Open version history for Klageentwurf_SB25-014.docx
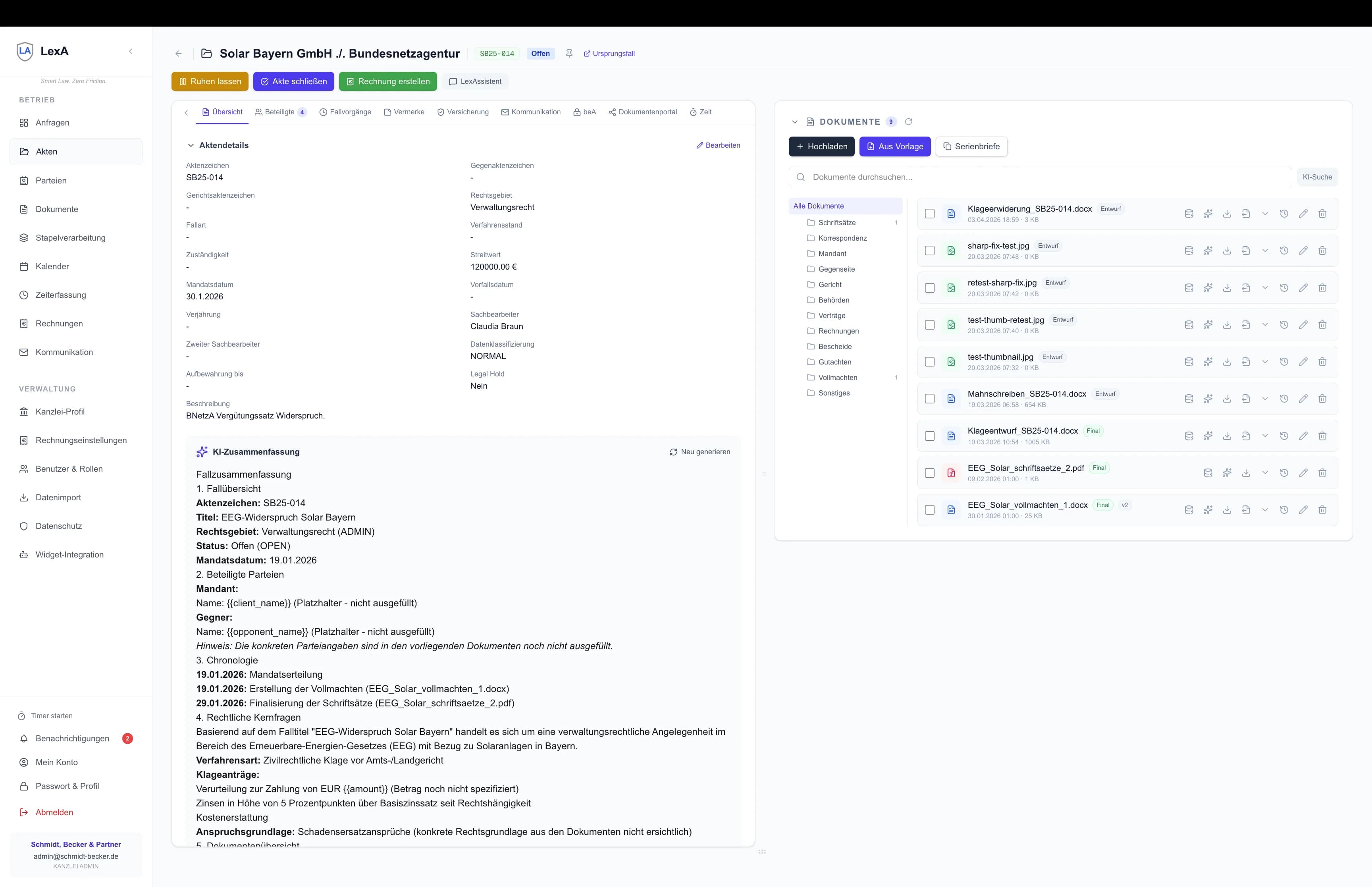 point(1284,436)
